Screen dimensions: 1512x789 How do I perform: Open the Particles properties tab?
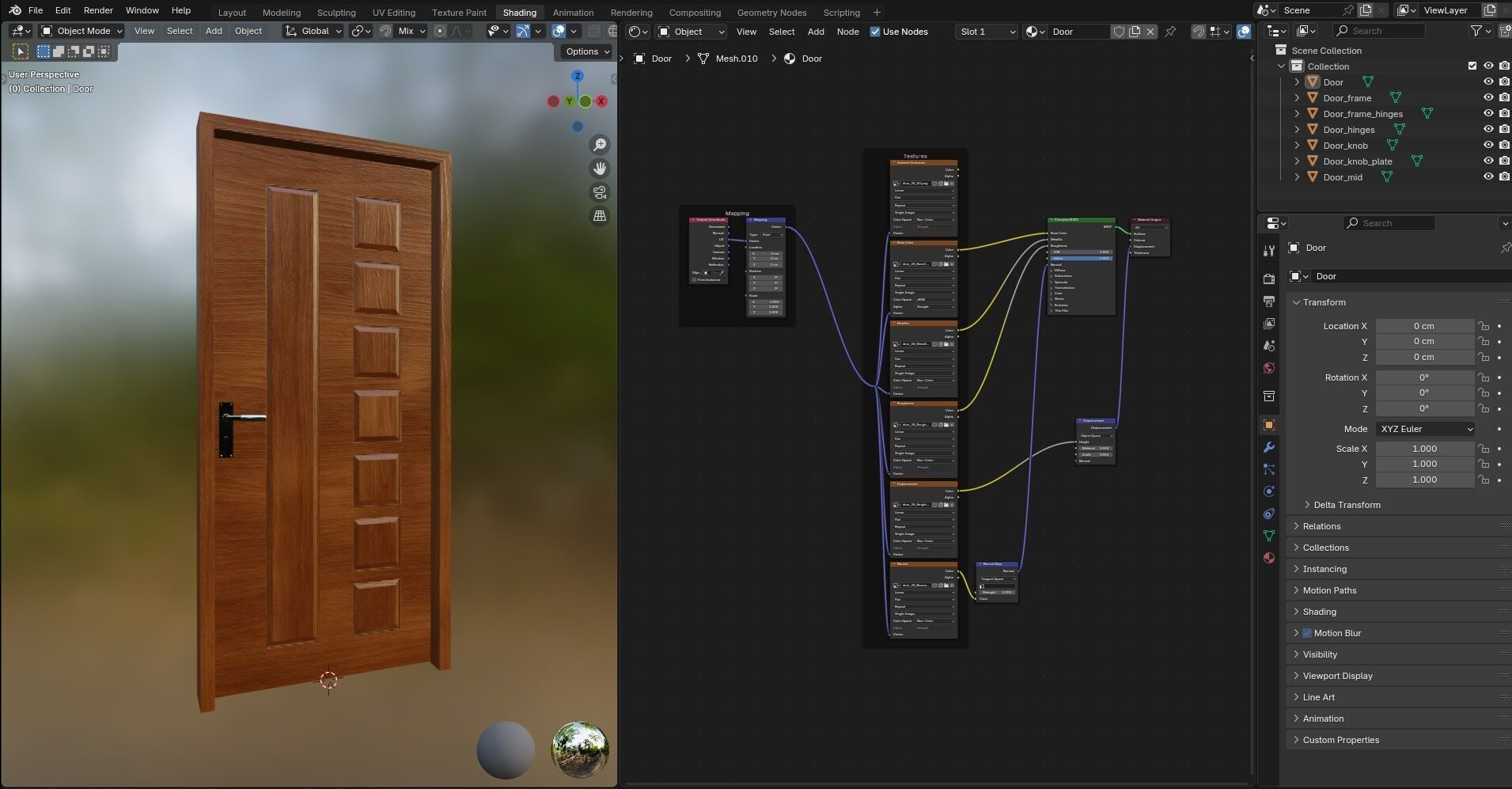[1269, 469]
